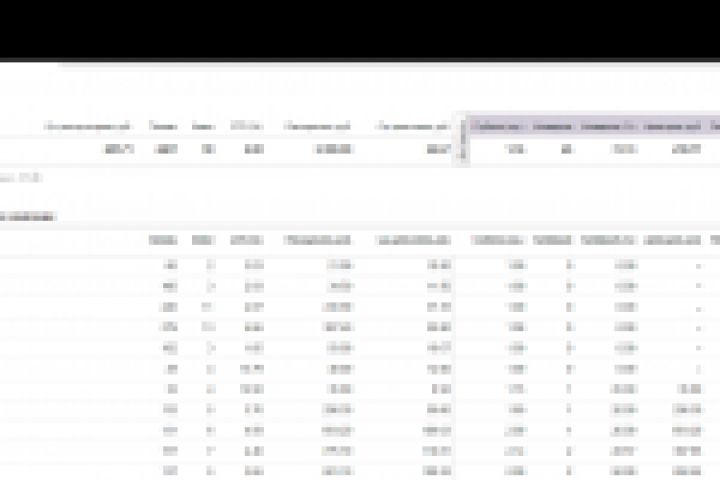Select the first purple-highlighted column header
Screen dimensions: 720x480
tap(497, 126)
